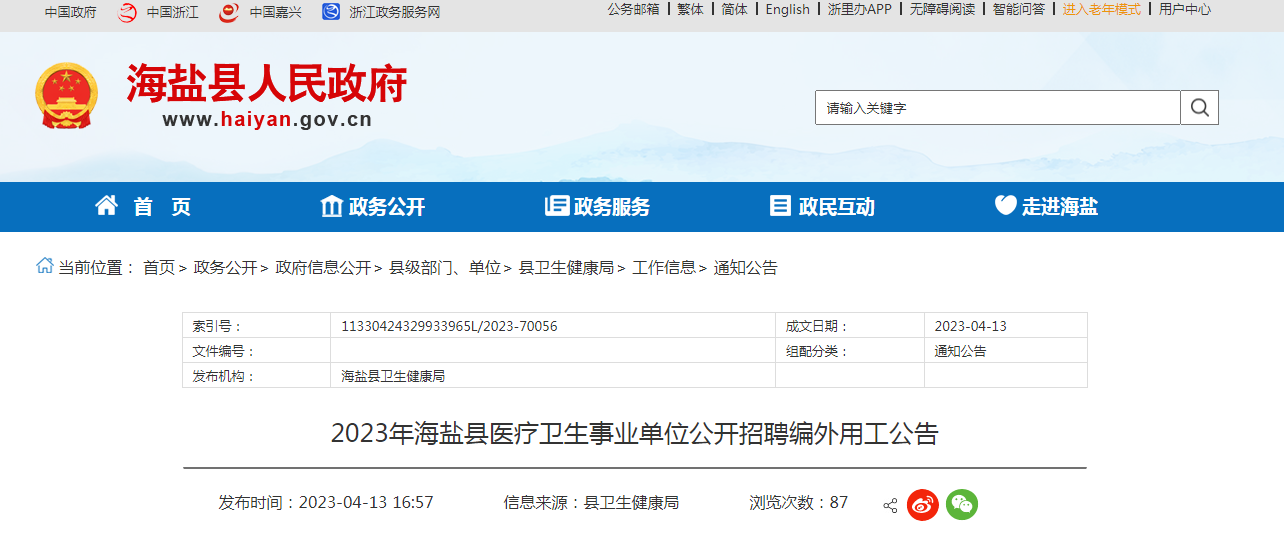Go to 县卫生健康局 breadcrumb
Image resolution: width=1284 pixels, height=551 pixels.
coord(566,268)
